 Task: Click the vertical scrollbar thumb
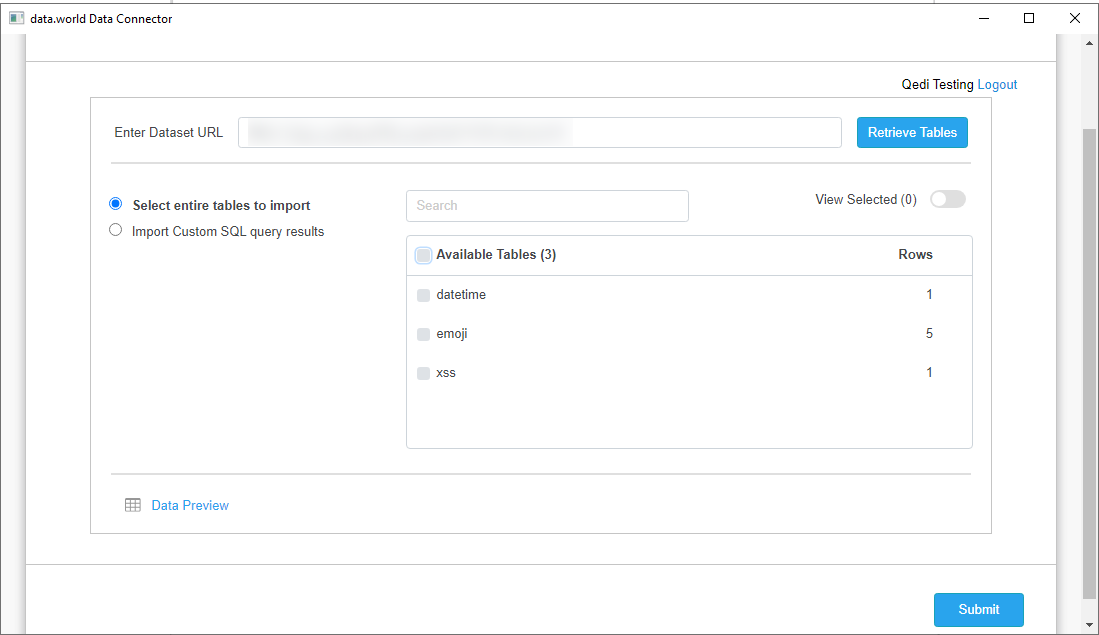1089,360
